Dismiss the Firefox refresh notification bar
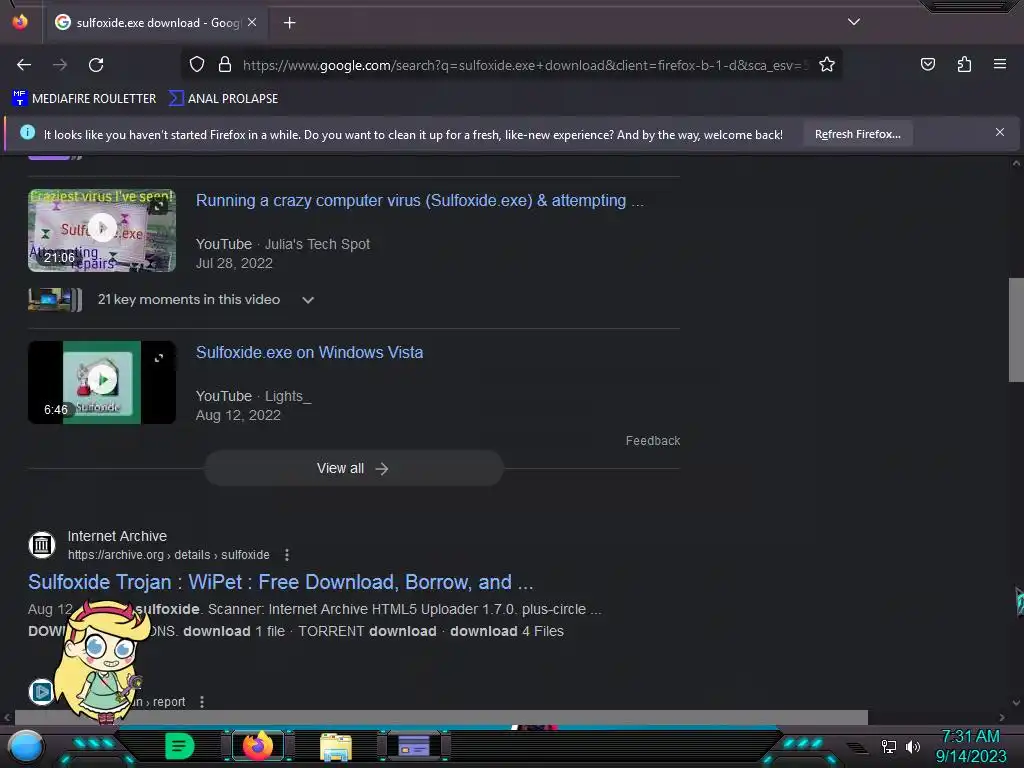The width and height of the screenshot is (1024, 768). (x=999, y=132)
